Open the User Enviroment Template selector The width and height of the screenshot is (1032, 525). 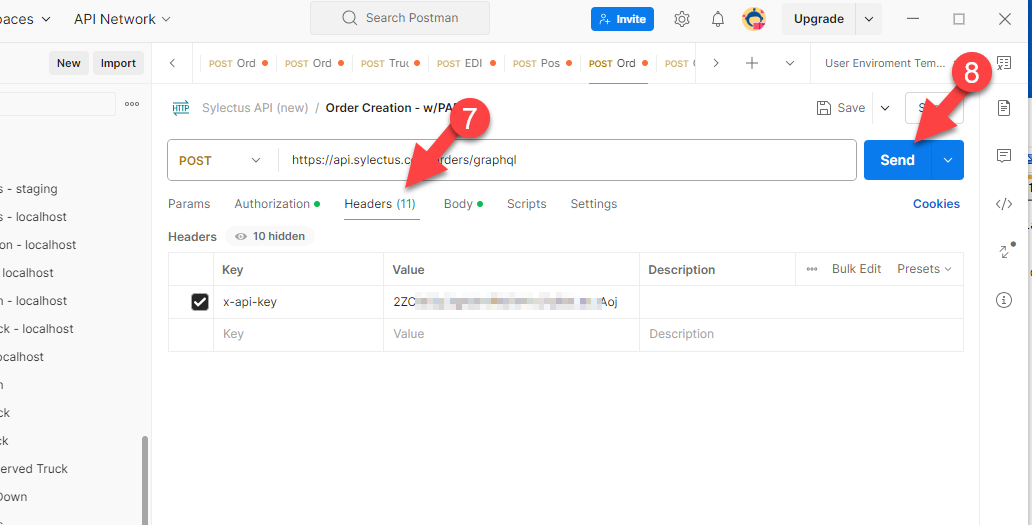885,63
